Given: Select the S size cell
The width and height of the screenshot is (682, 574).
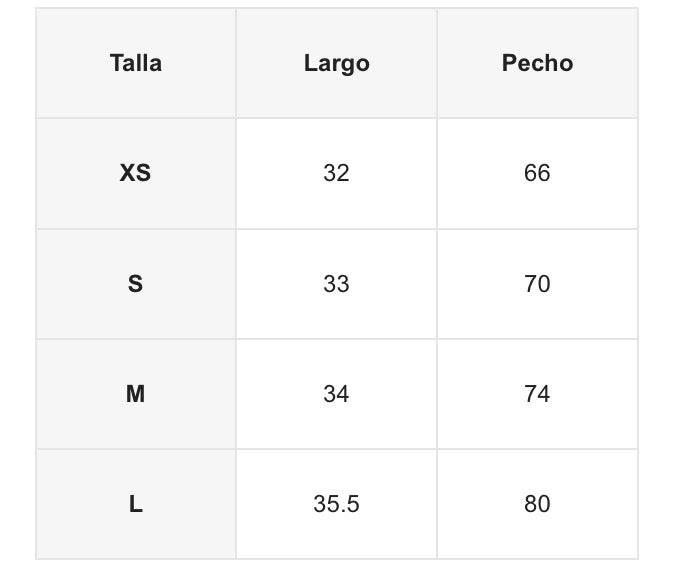Looking at the screenshot, I should tap(136, 284).
